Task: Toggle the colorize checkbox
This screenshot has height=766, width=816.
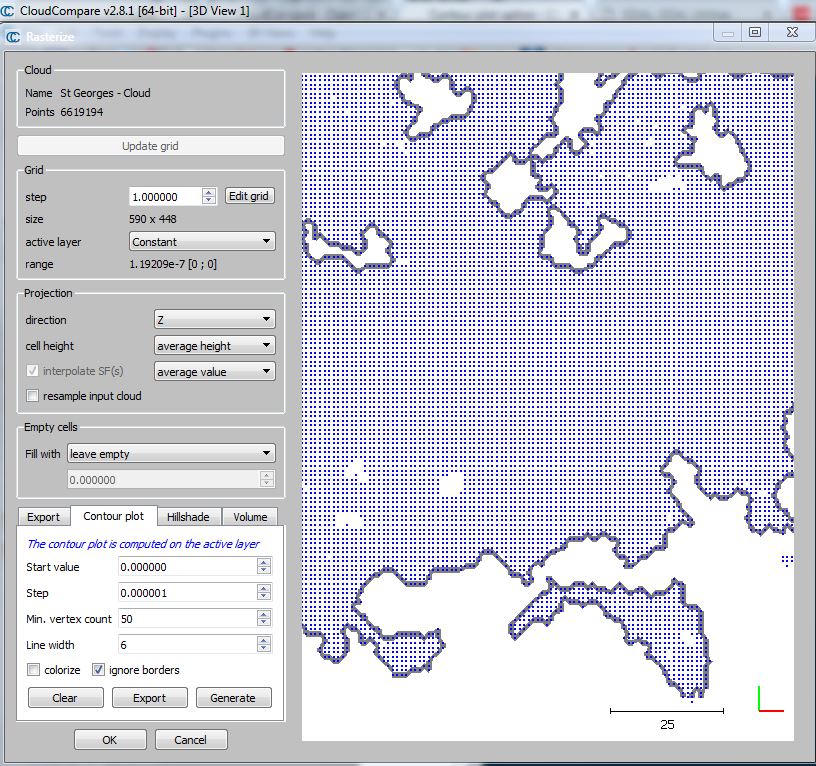Action: click(34, 670)
